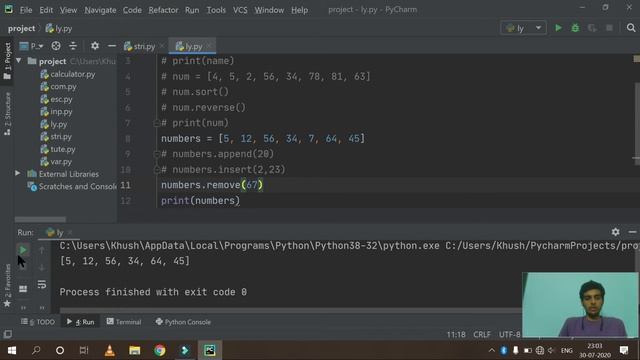Click the down-arrow in run panel
640x360 pixels.
[x=42, y=268]
